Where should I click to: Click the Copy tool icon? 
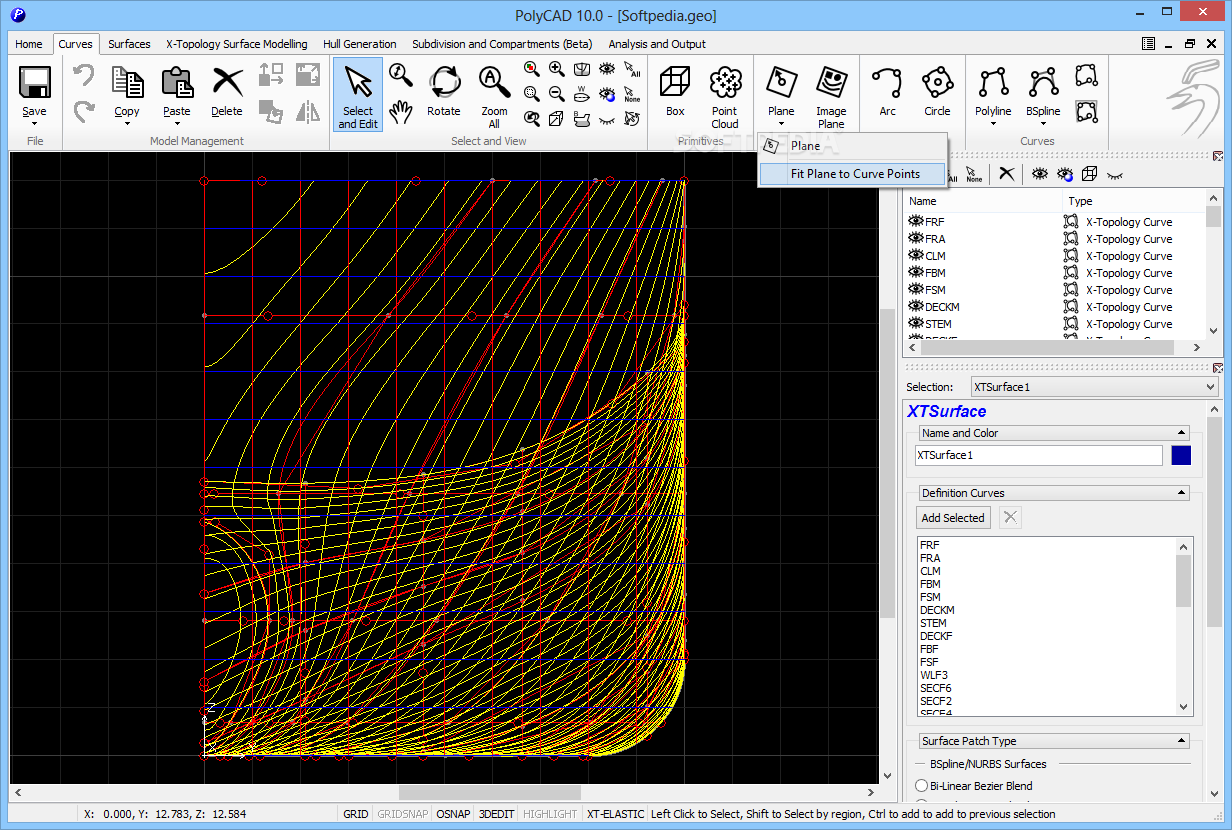[127, 82]
